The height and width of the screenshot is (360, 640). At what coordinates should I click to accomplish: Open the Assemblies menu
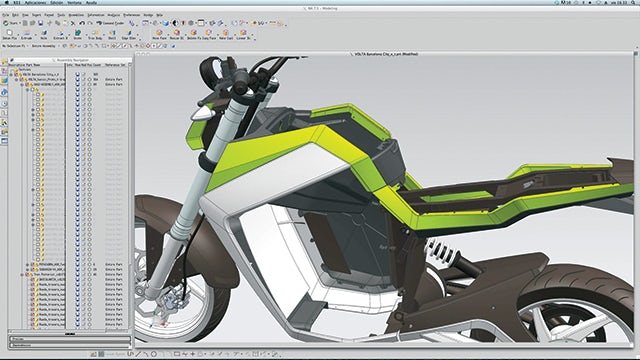76,15
